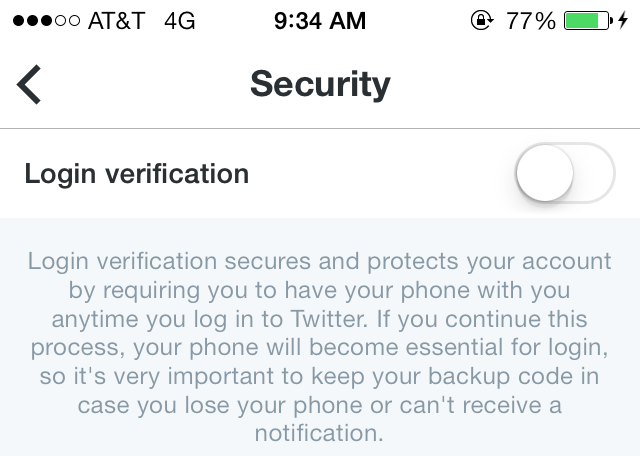Tap the rotation lock icon

(x=482, y=20)
